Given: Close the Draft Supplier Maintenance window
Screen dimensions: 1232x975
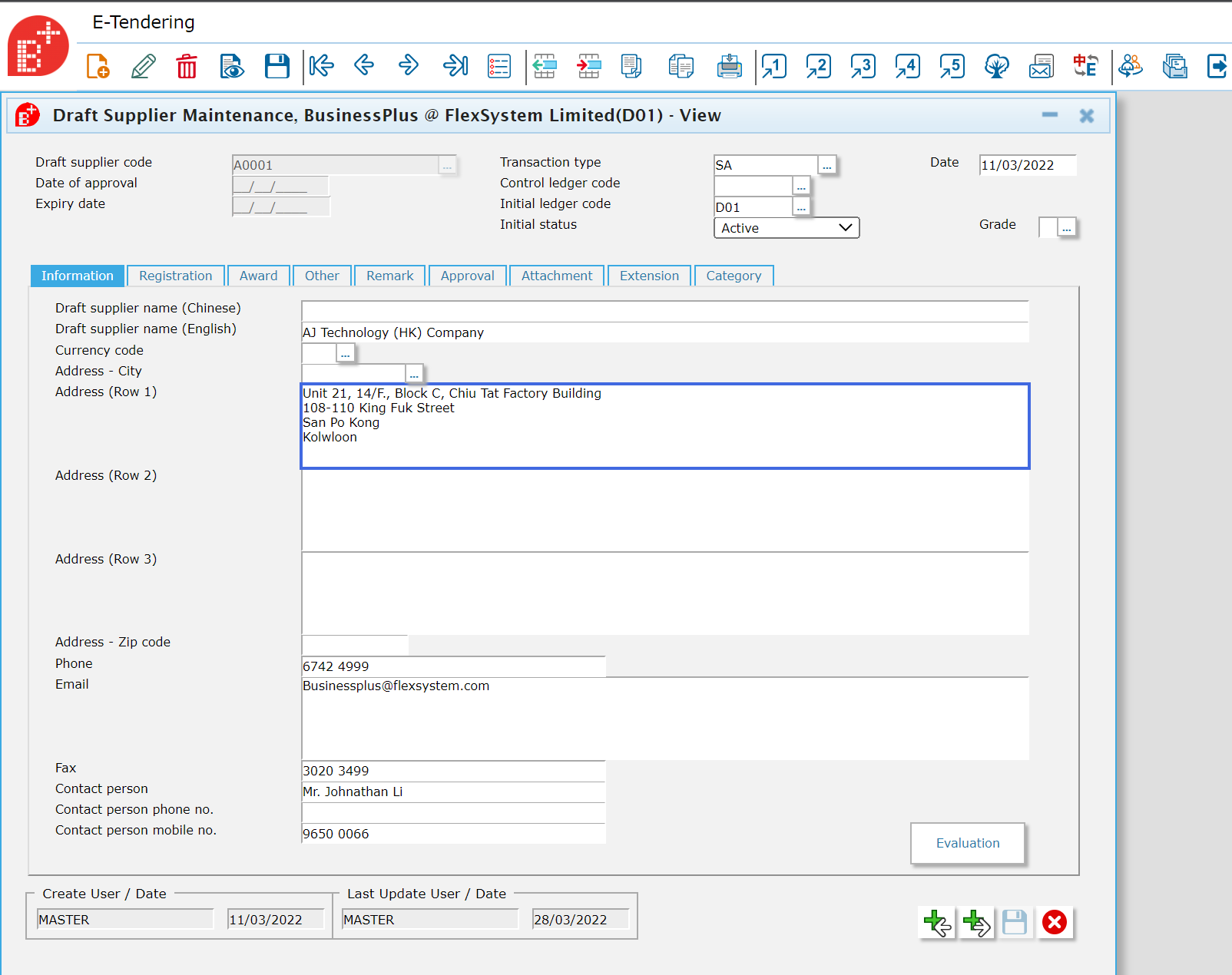Looking at the screenshot, I should click(1086, 115).
